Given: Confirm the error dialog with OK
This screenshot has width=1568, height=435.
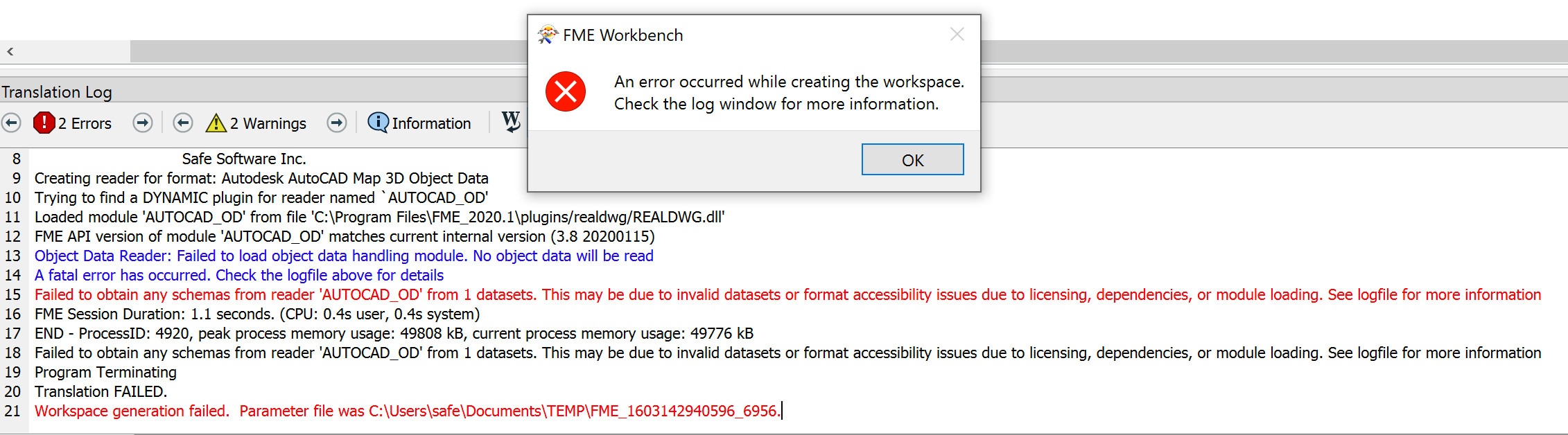Looking at the screenshot, I should tap(912, 160).
